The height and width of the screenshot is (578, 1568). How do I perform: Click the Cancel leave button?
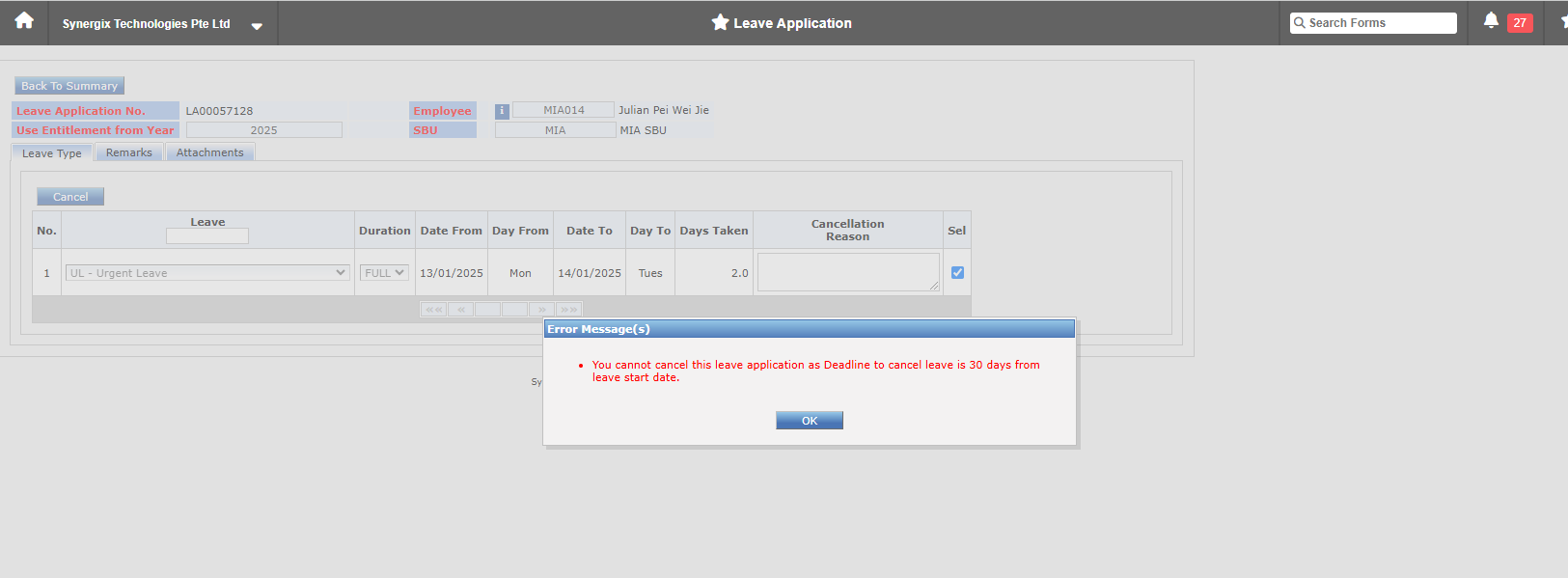coord(70,197)
